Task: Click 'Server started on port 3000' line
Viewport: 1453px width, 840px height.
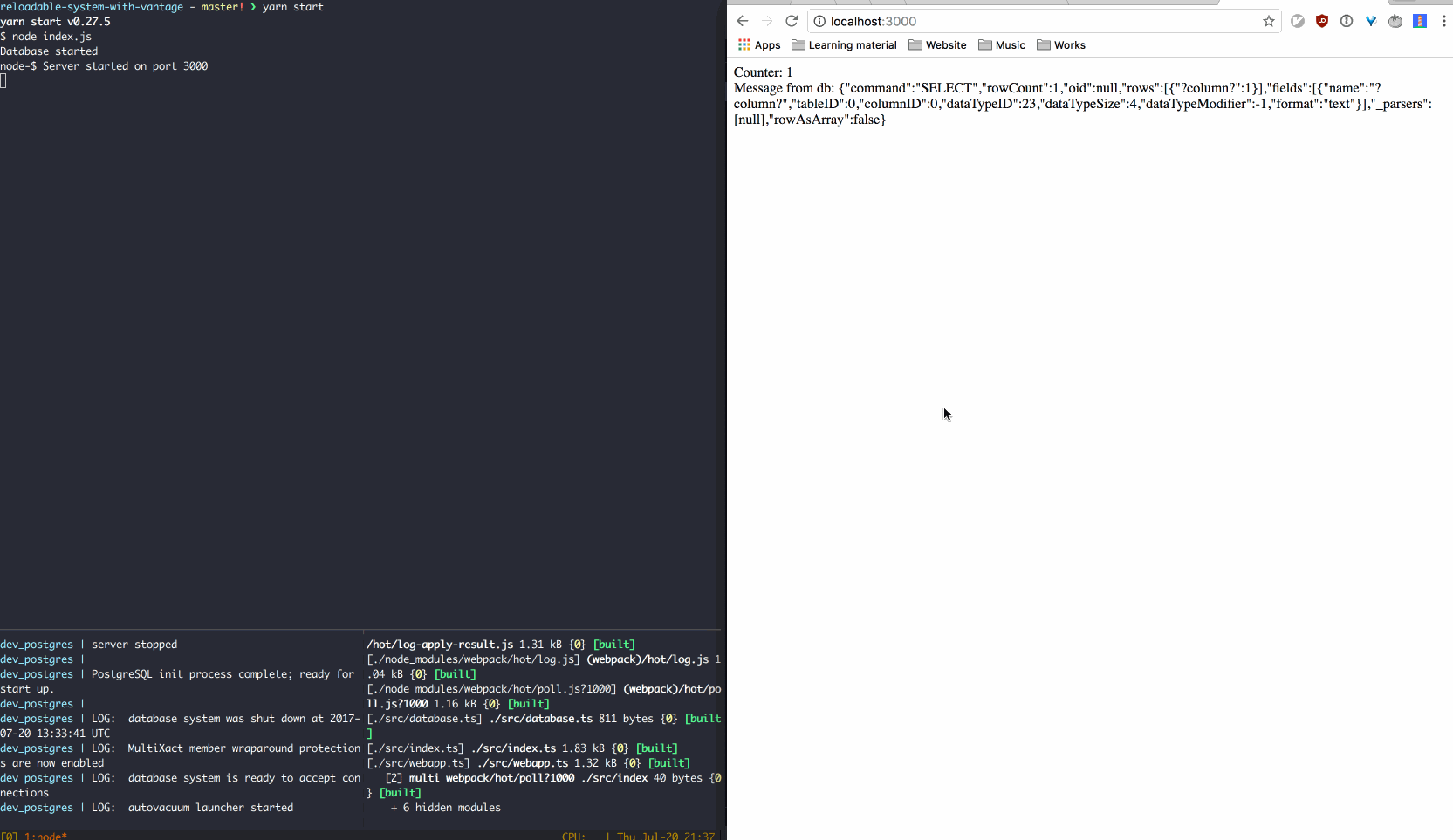Action: [x=125, y=66]
